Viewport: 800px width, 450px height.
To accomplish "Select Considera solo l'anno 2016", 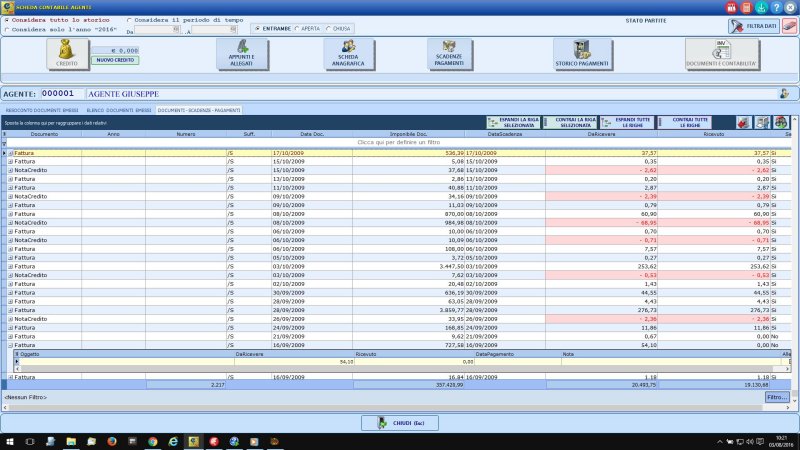I will pyautogui.click(x=60, y=30).
